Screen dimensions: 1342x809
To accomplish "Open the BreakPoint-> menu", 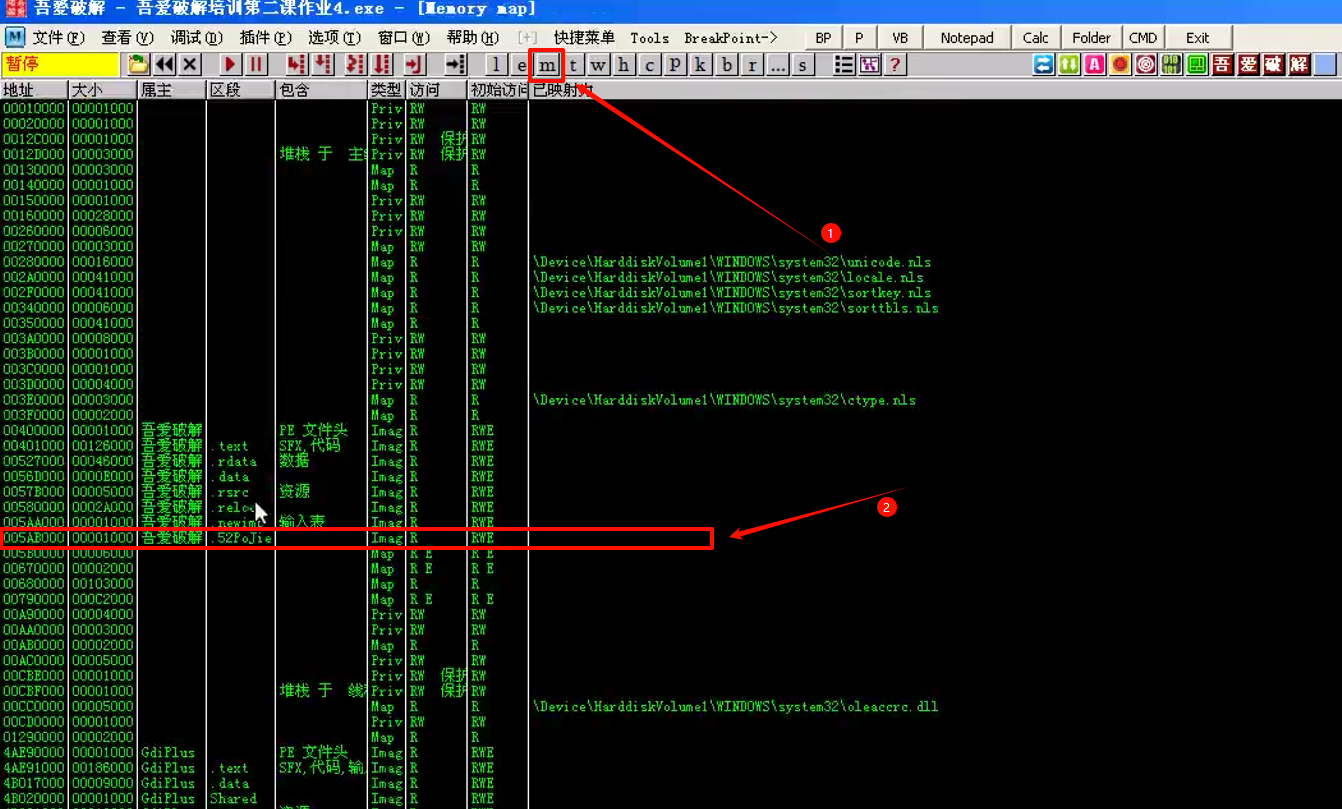I will [730, 38].
